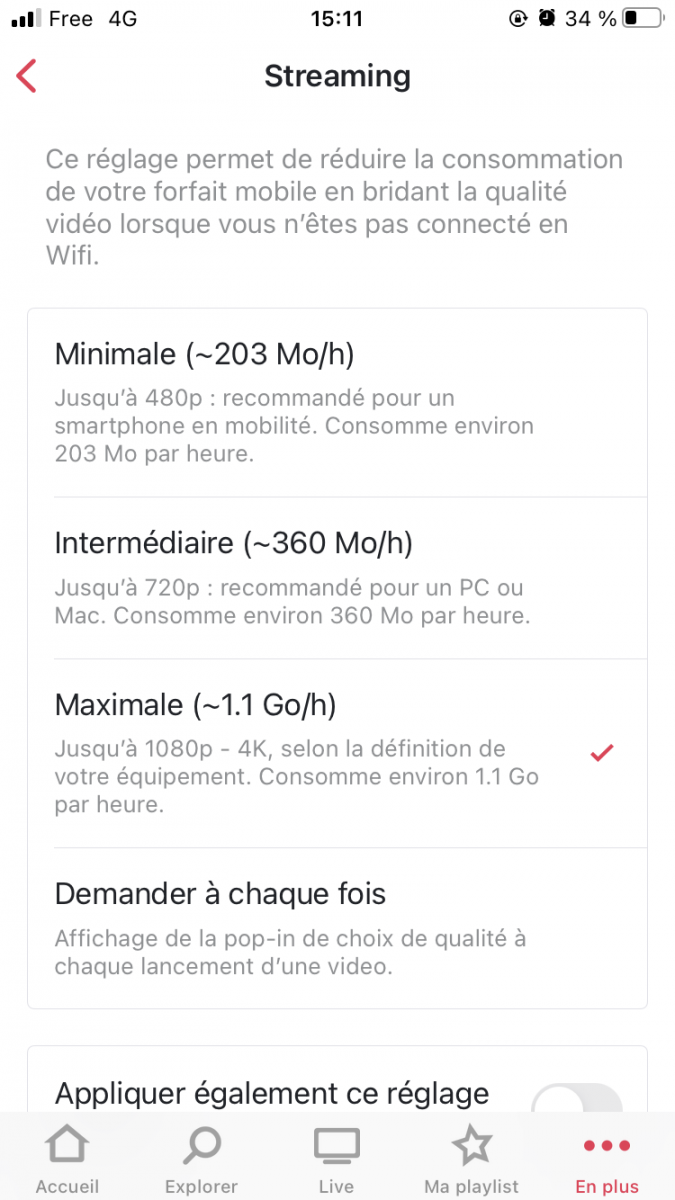
Task: Tap the Streaming page title
Action: [x=337, y=76]
